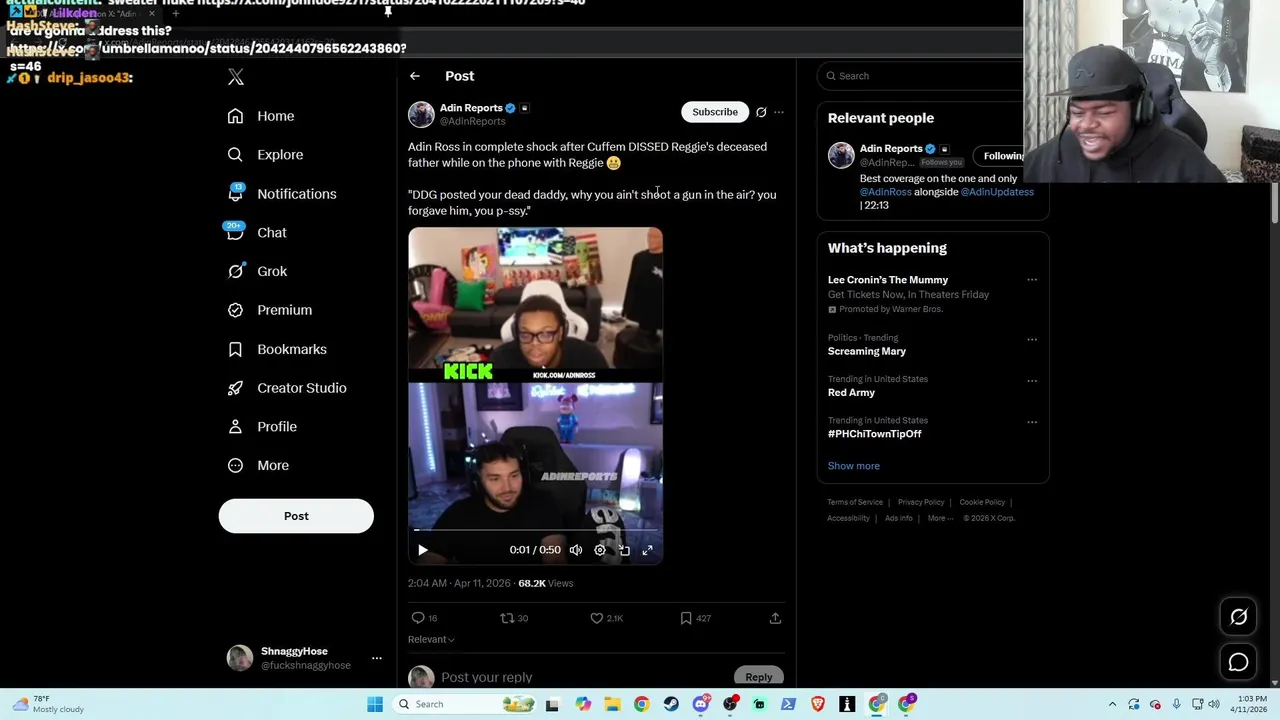Viewport: 1280px width, 720px height.
Task: Click the white Post button in sidebar
Action: point(296,516)
